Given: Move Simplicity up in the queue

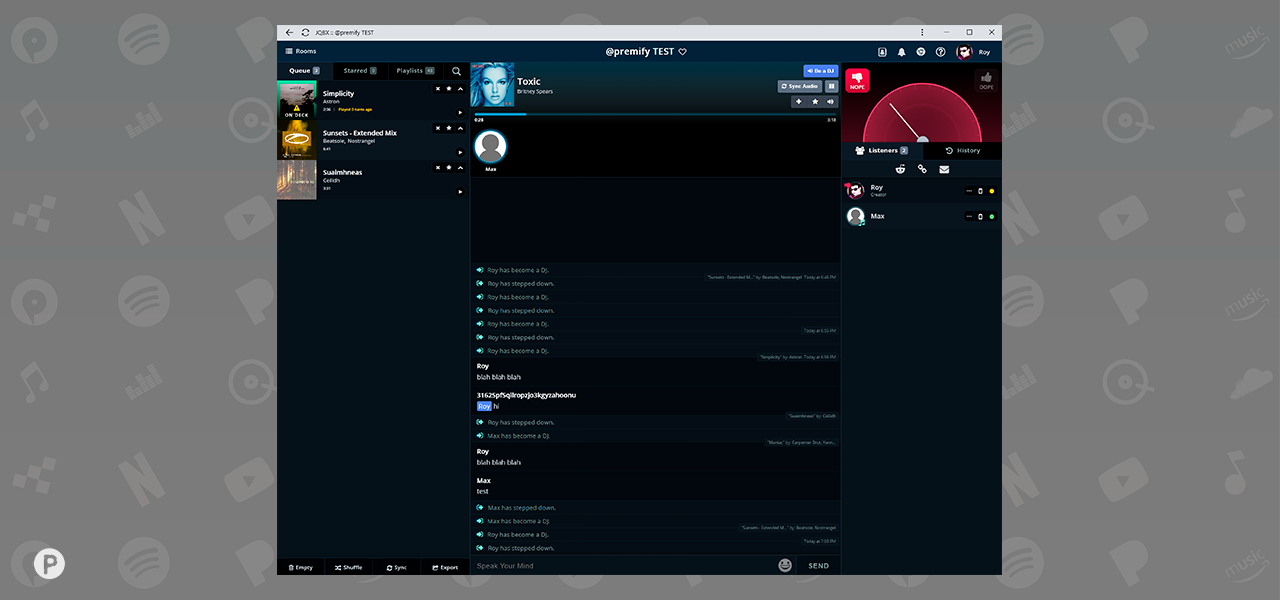Looking at the screenshot, I should [460, 88].
